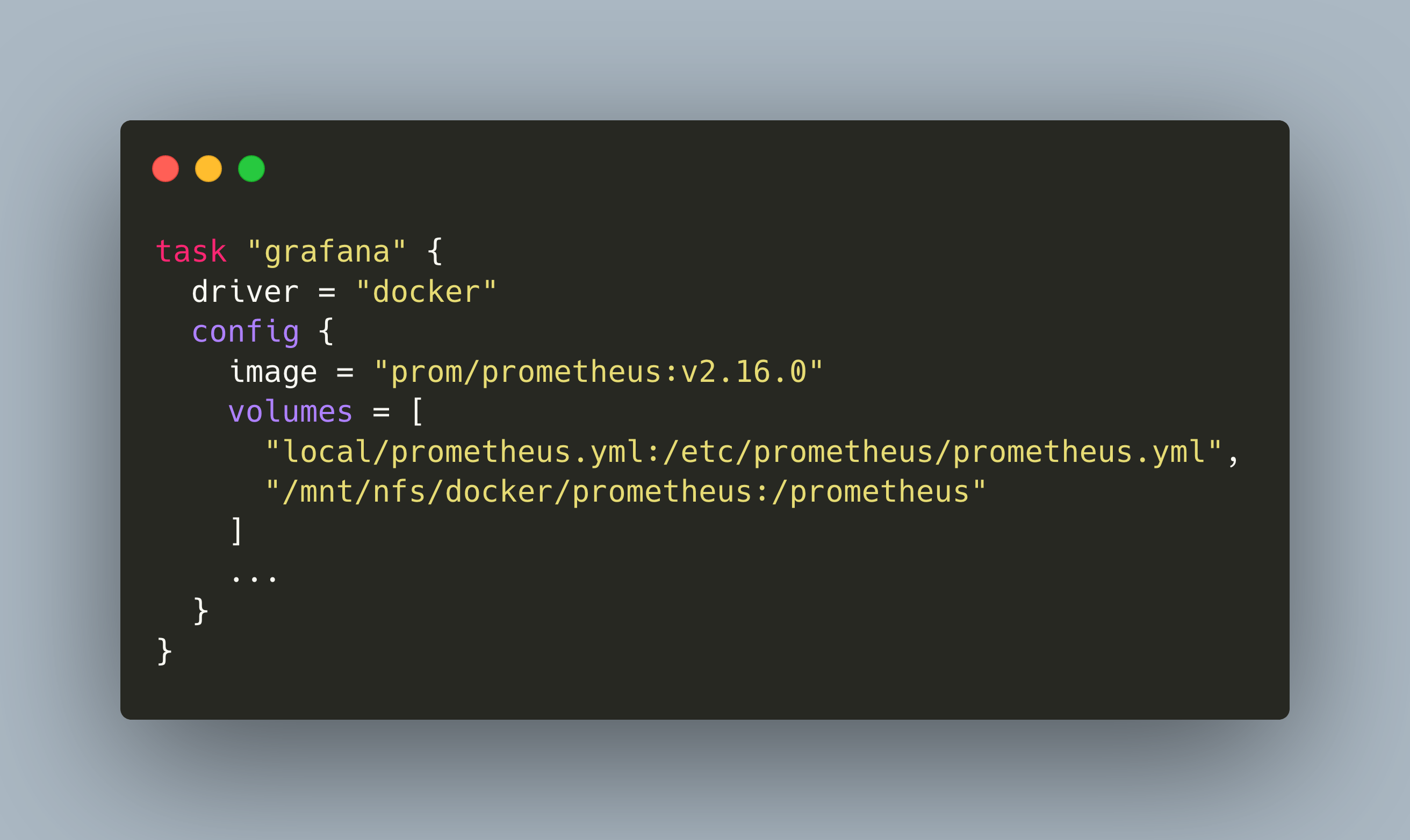Click the pink "task" keyword
This screenshot has height=840, width=1410.
coord(191,252)
